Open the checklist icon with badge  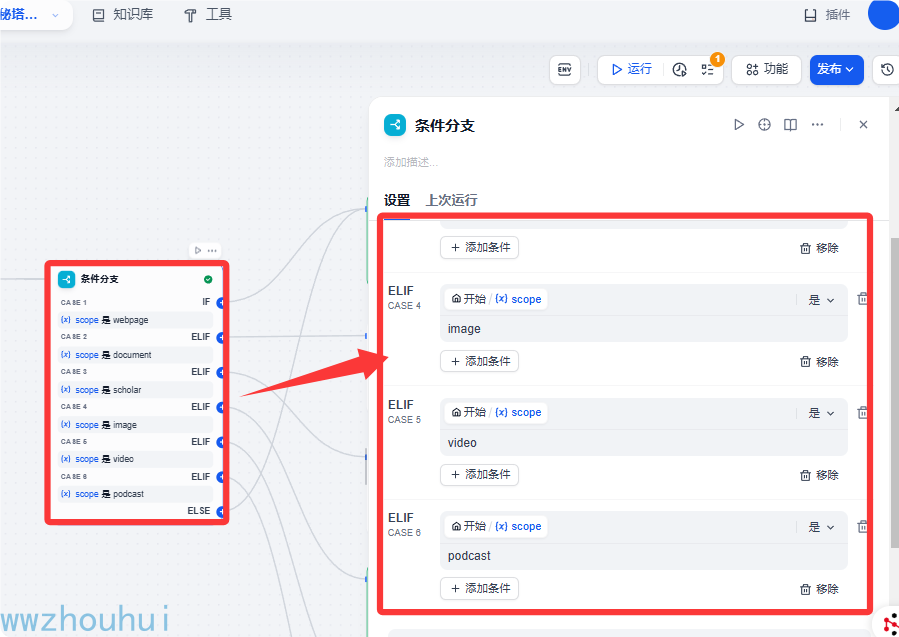(x=708, y=69)
